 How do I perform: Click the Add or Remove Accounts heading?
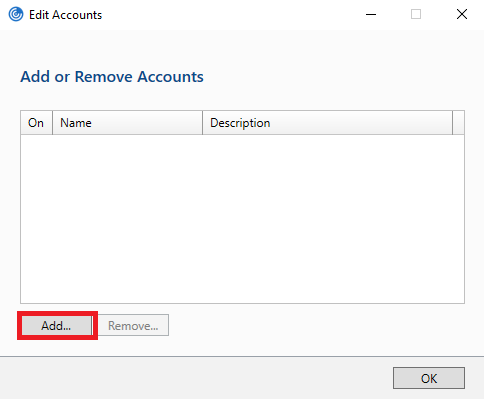coord(112,76)
